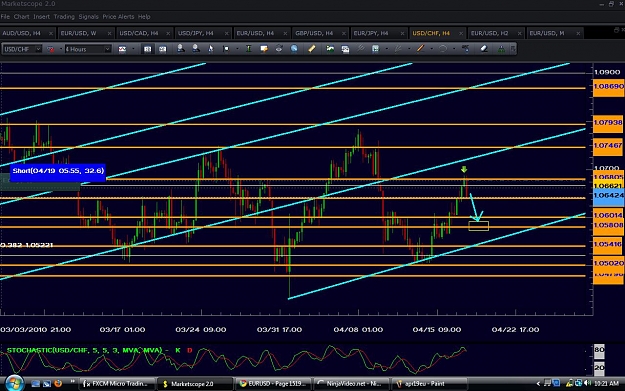The image size is (625, 391).
Task: Open the Insert menu
Action: coord(41,17)
